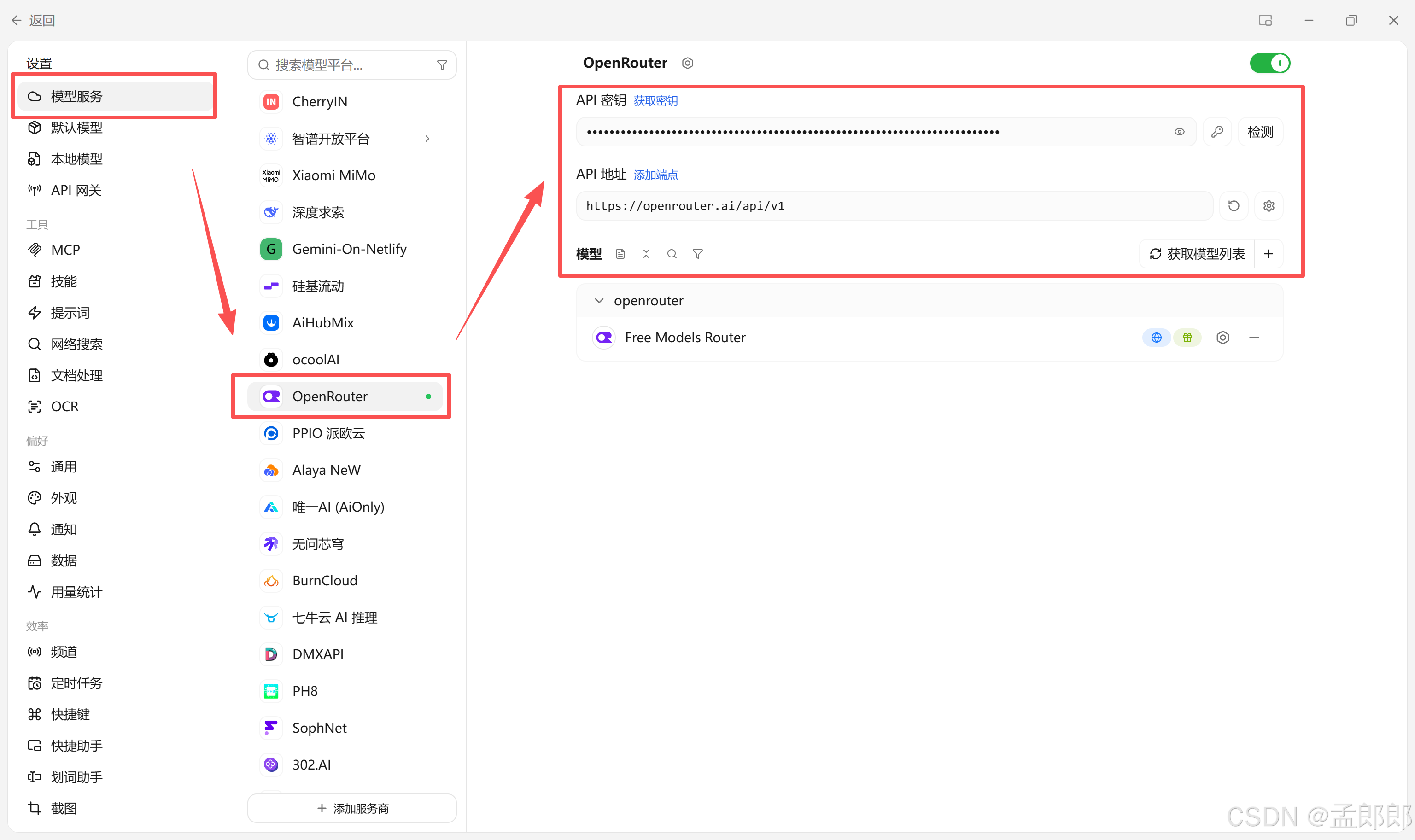Select the AiHubMix provider
The image size is (1415, 840).
click(x=345, y=323)
